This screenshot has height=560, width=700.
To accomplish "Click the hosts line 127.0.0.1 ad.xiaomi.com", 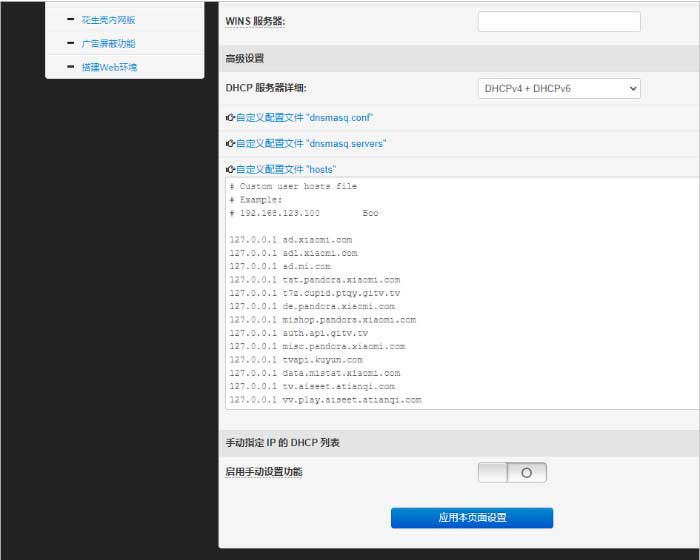I will point(291,240).
